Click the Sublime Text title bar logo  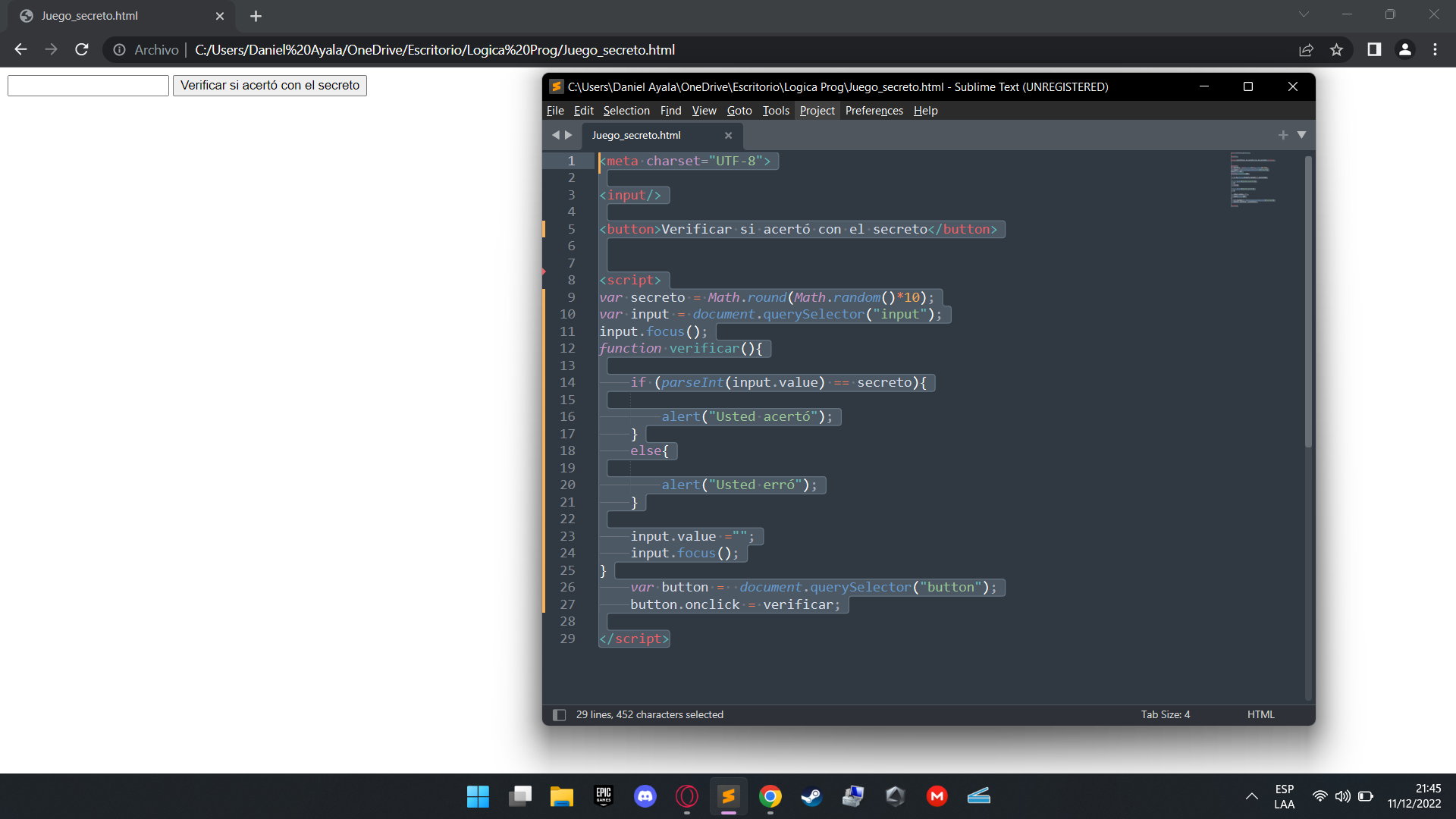pos(556,86)
